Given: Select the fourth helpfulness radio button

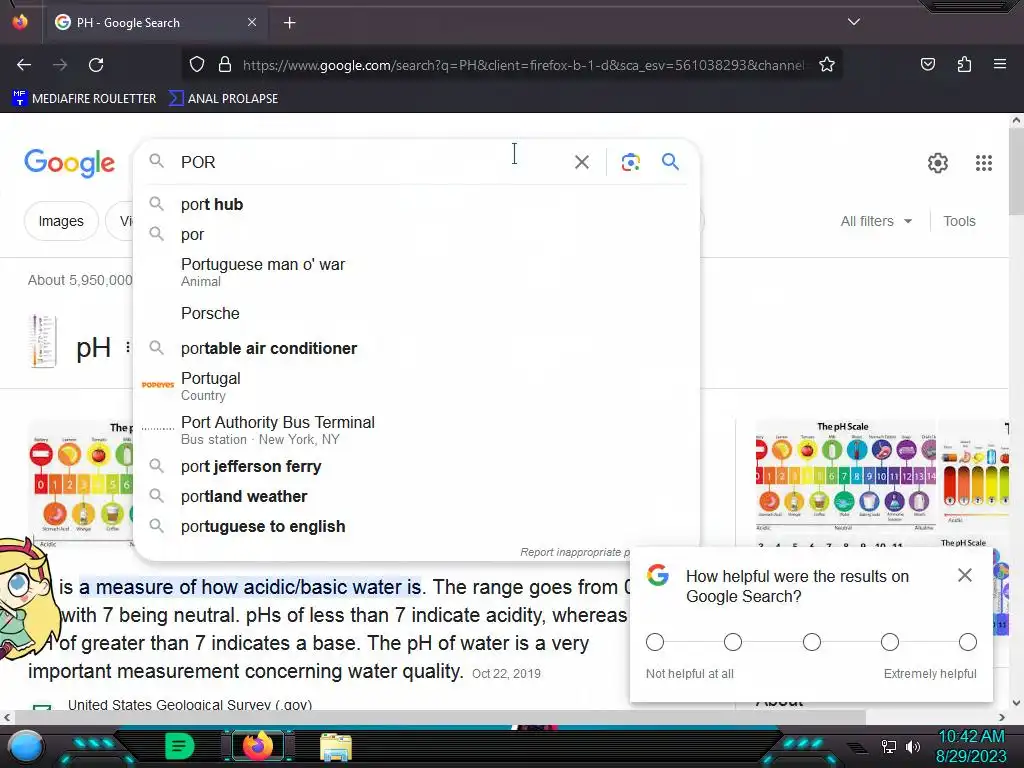Looking at the screenshot, I should click(x=889, y=642).
